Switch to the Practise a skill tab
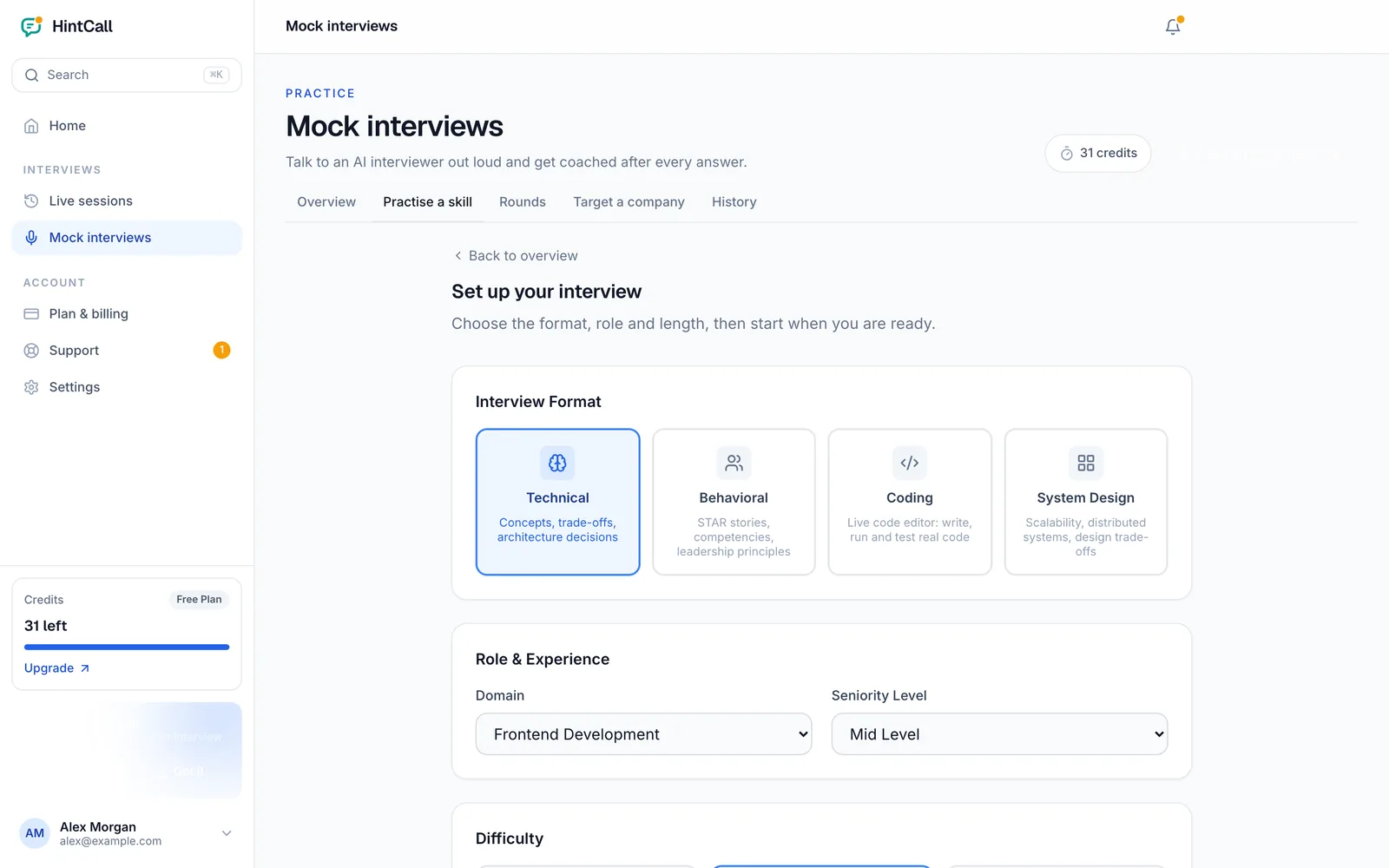Viewport: 1389px width, 868px height. [427, 202]
